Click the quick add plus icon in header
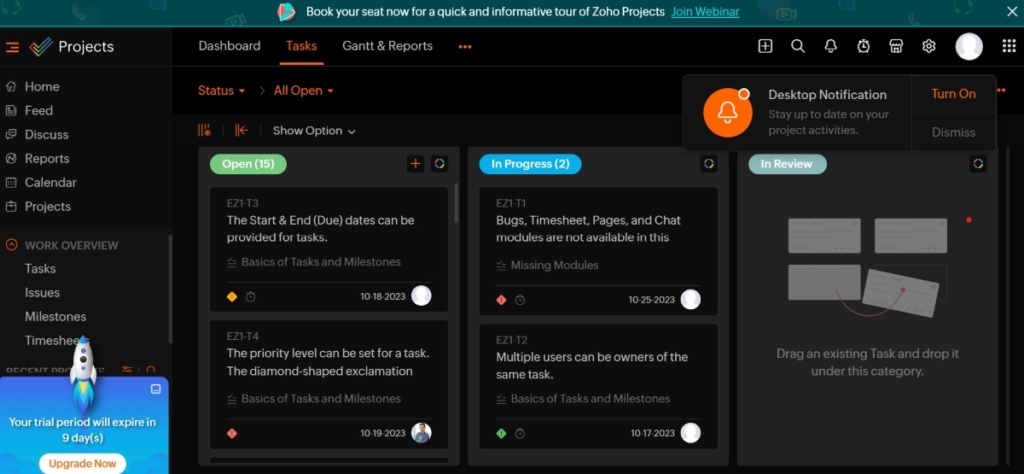This screenshot has height=474, width=1024. [765, 46]
